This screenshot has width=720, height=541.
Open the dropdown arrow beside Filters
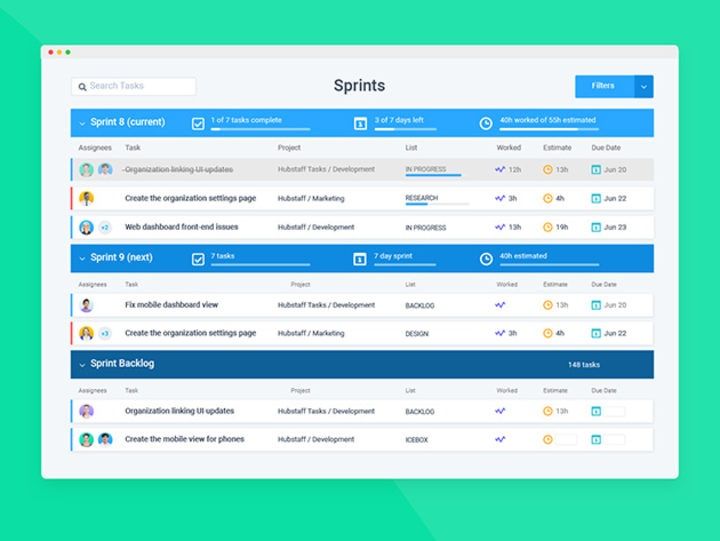click(x=644, y=87)
